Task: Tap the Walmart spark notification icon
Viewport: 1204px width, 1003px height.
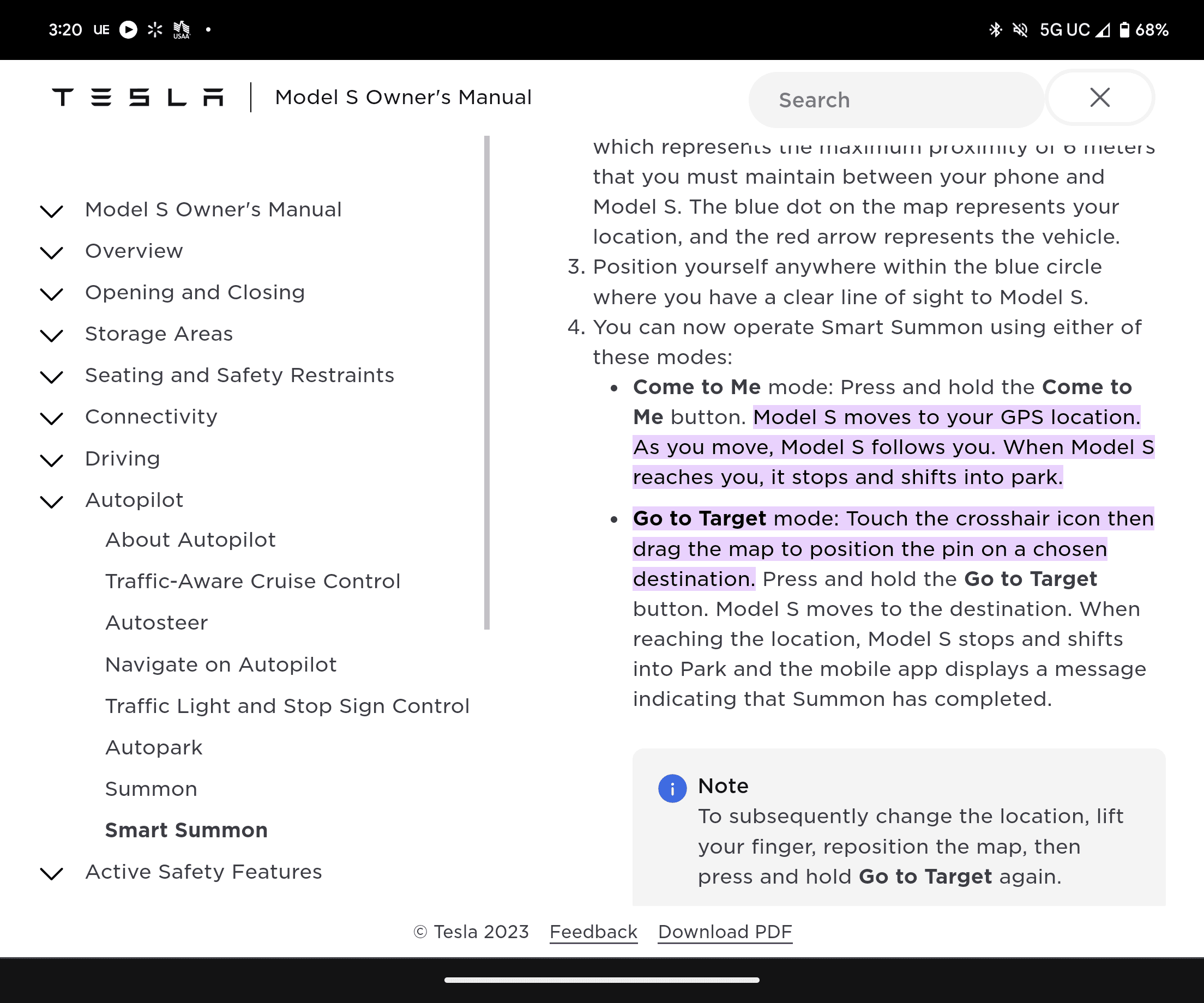Action: [x=155, y=29]
